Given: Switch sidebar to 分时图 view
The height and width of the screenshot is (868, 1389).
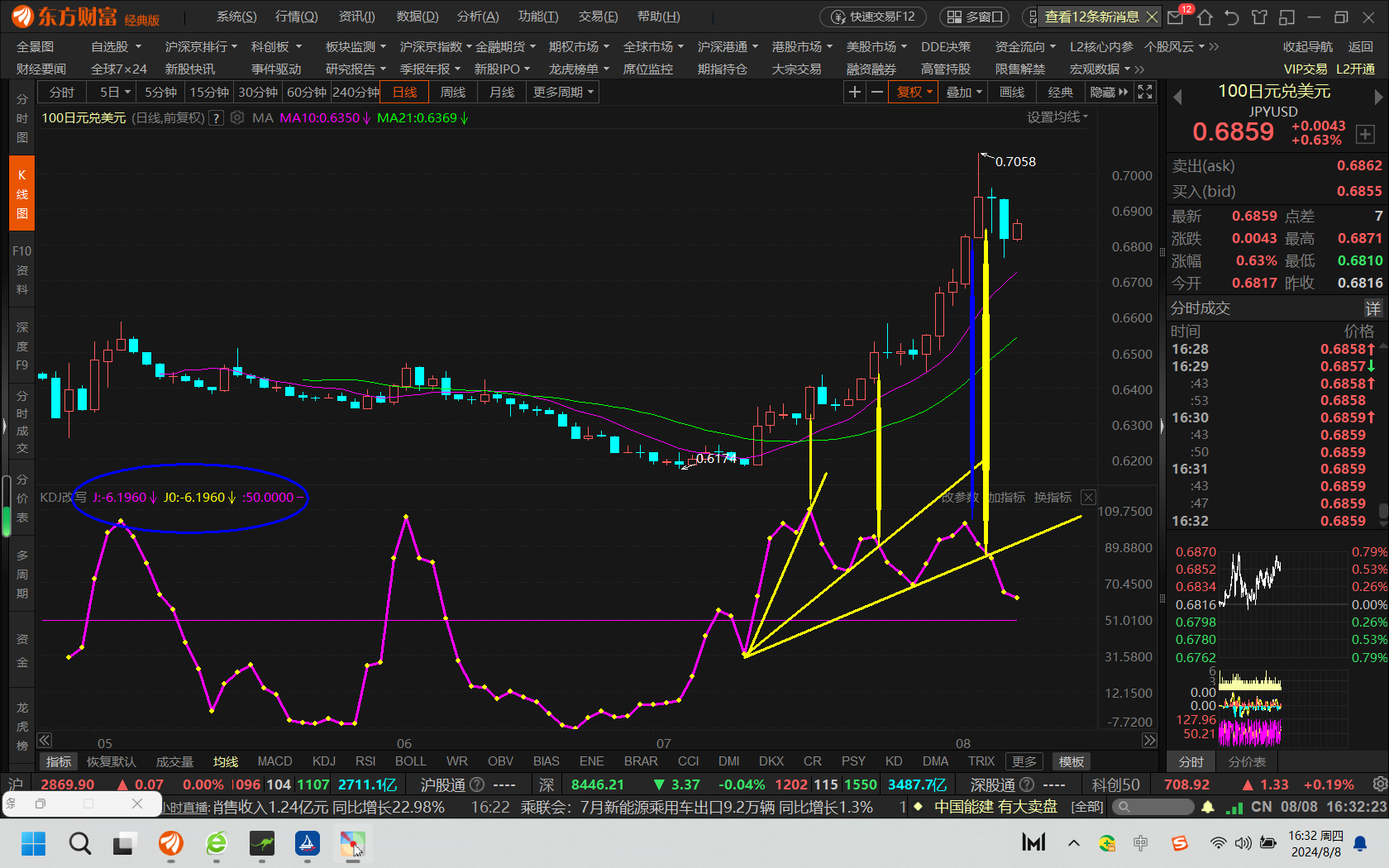Looking at the screenshot, I should click(22, 118).
